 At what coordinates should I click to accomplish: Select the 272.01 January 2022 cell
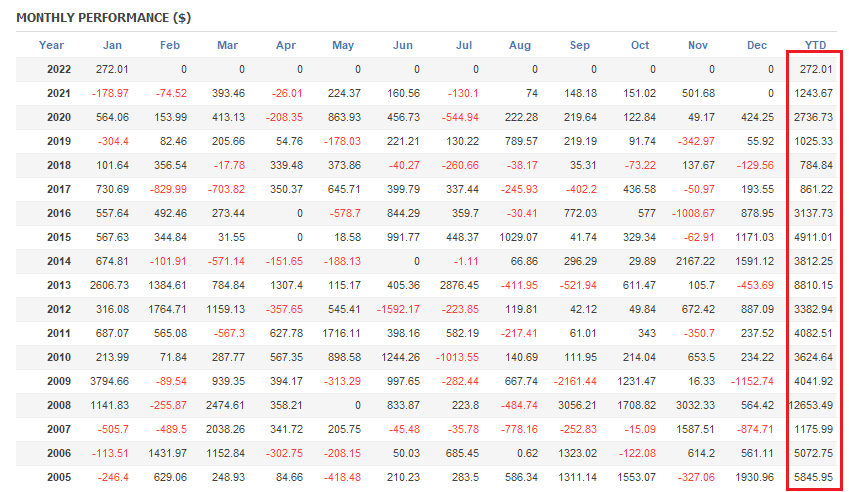click(111, 69)
